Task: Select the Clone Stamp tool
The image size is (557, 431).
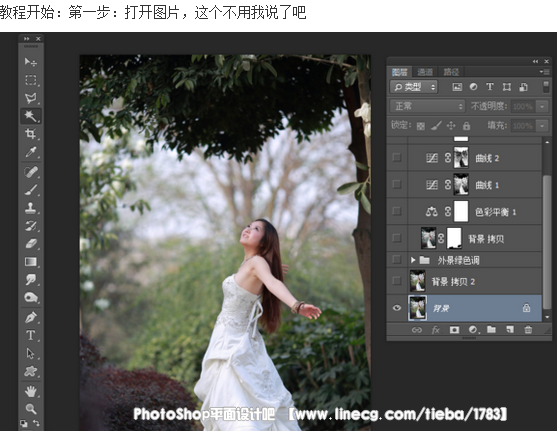Action: coord(31,208)
